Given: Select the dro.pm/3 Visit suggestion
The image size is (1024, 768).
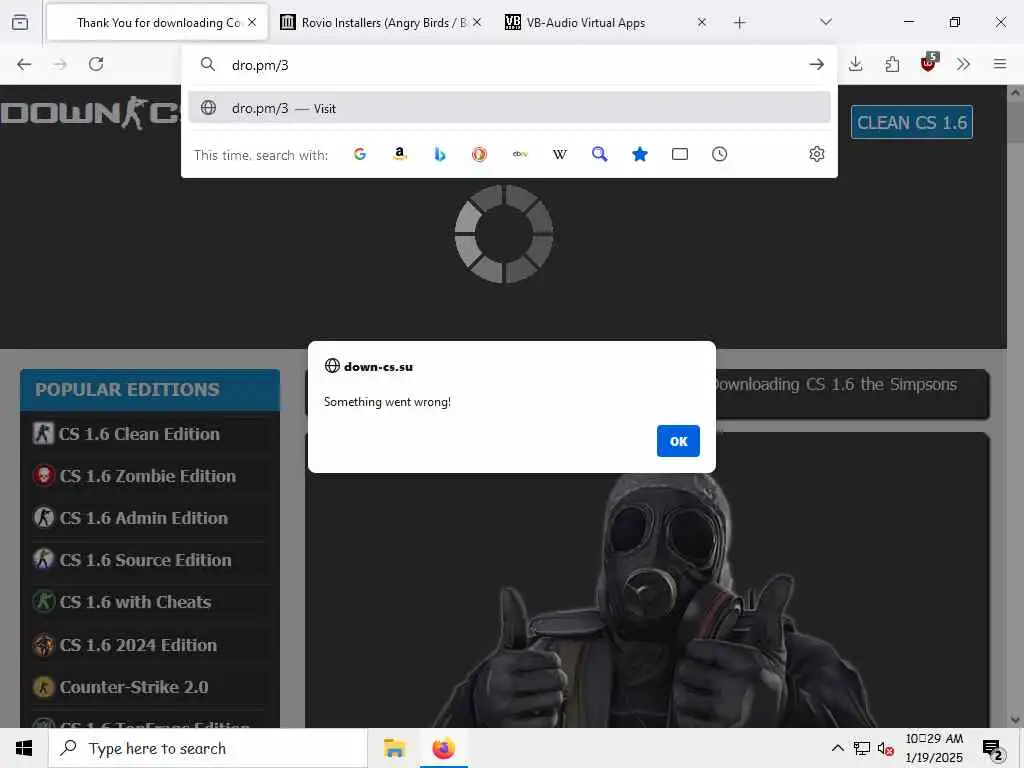Looking at the screenshot, I should coord(509,108).
